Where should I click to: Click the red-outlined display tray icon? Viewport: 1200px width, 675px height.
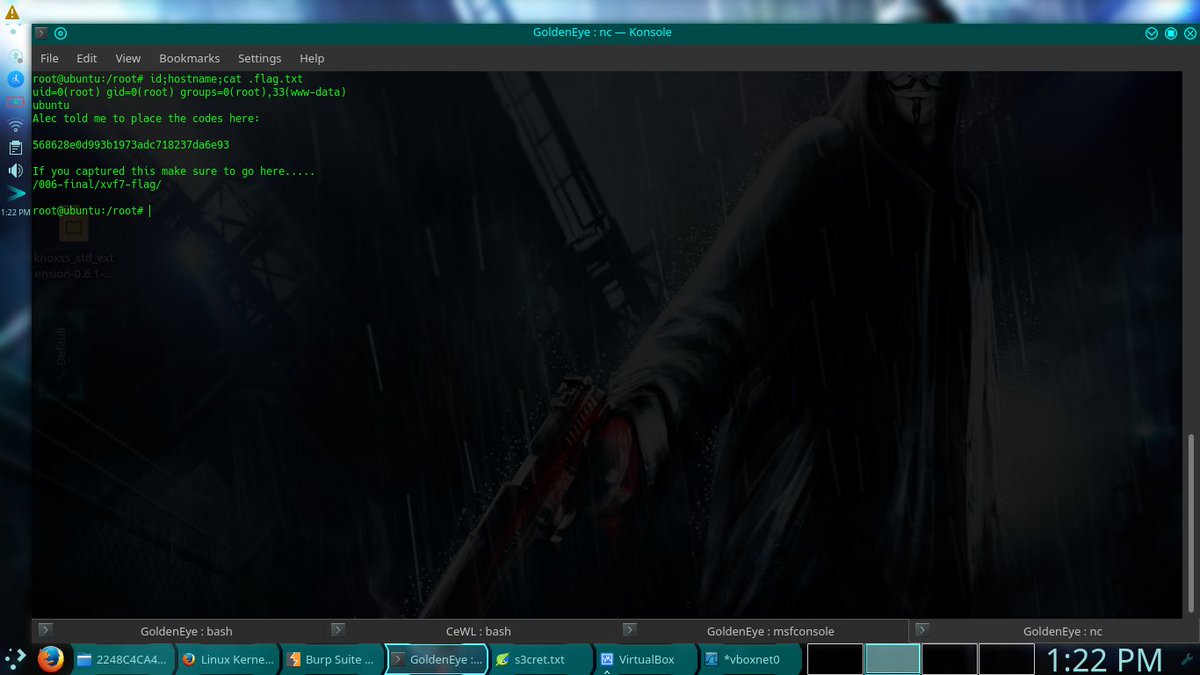pos(15,102)
